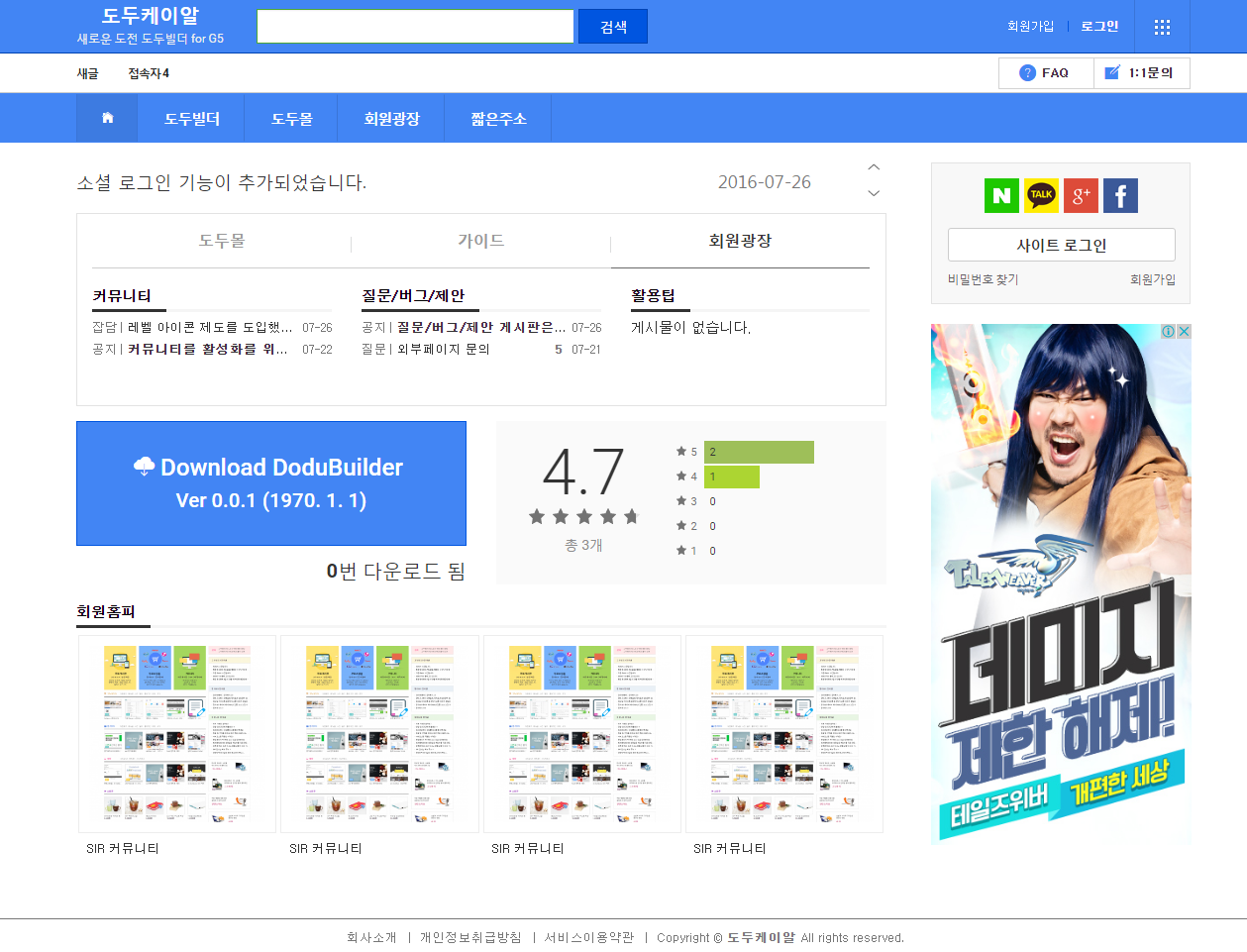
Task: Log in with the Naver icon
Action: point(1001,195)
